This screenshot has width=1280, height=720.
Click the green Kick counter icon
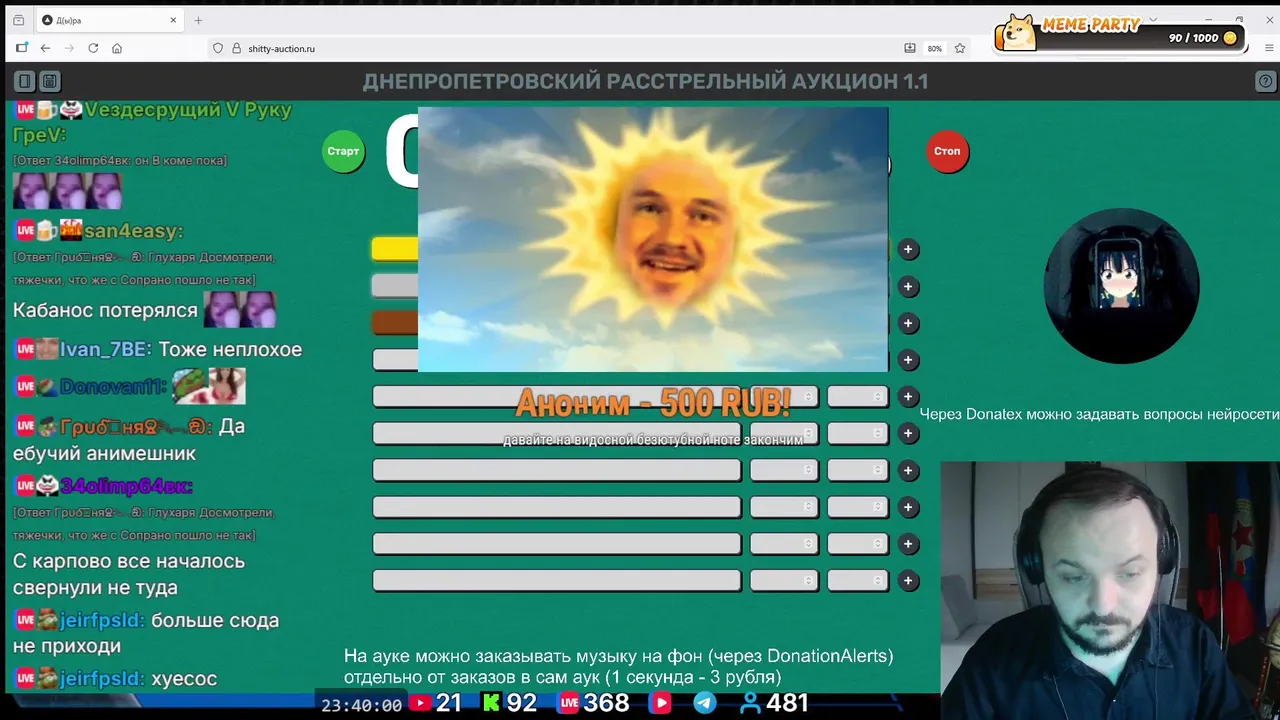coord(491,704)
